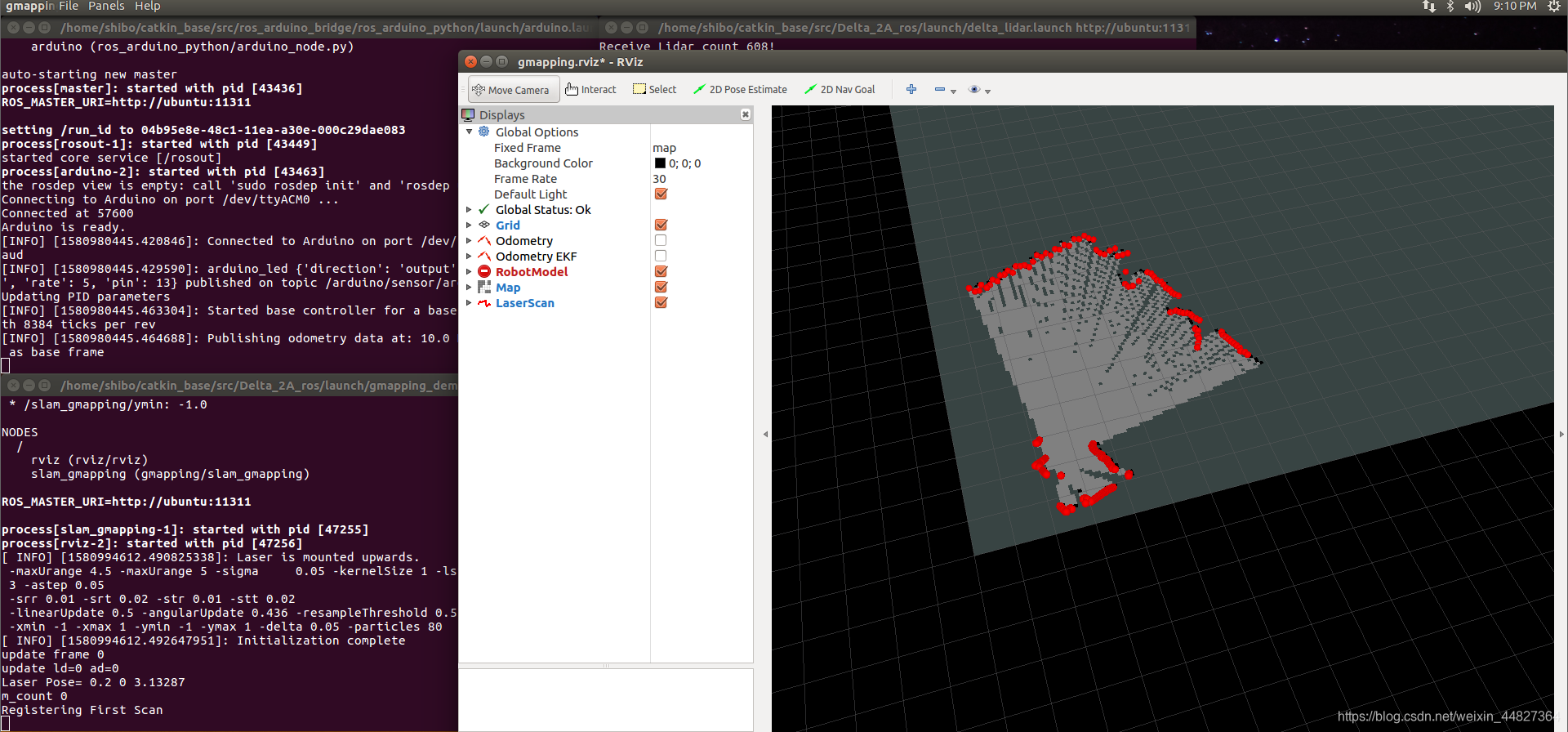Open the system gear menu at top right
1568x732 pixels.
(1554, 7)
